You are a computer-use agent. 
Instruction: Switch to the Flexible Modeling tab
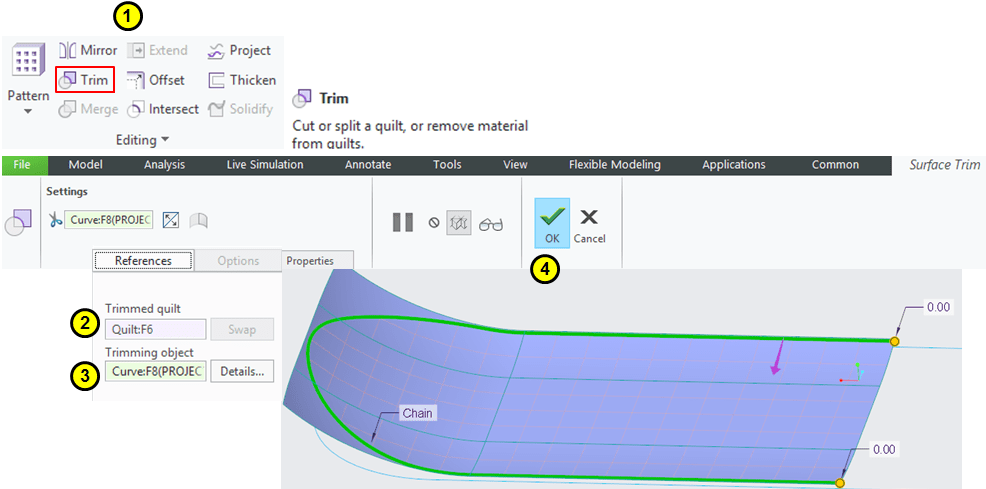click(x=614, y=165)
